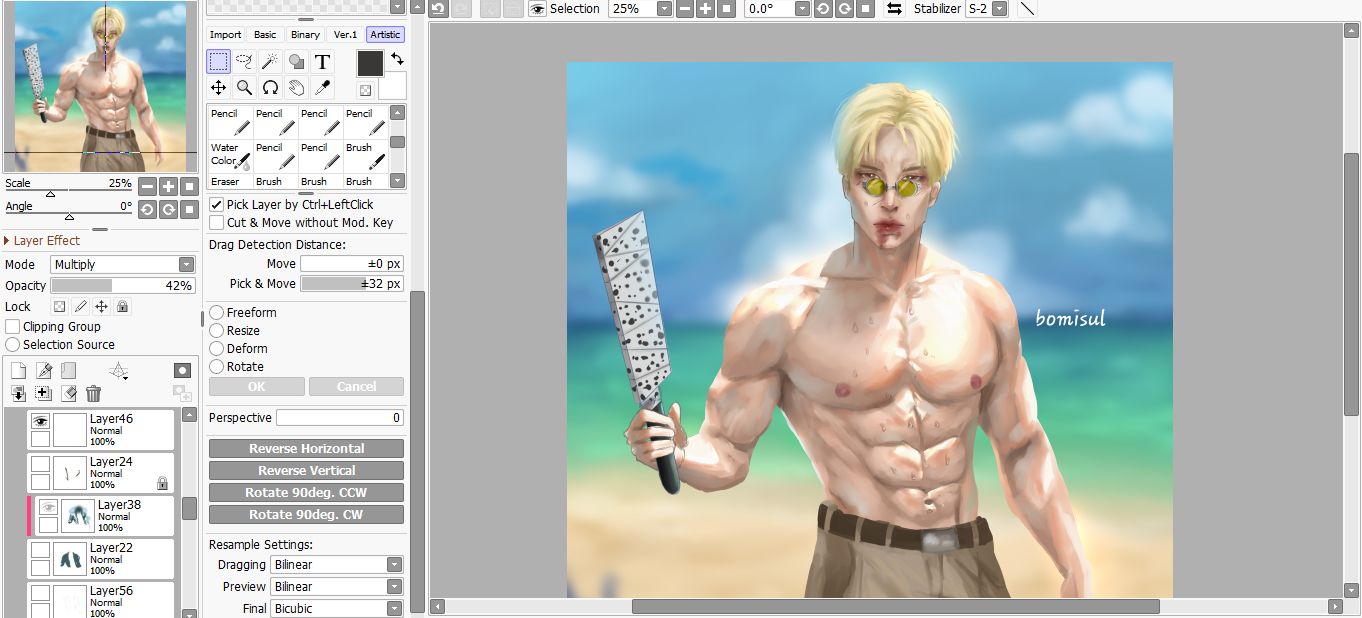Toggle visibility of Layer38
Image resolution: width=1362 pixels, height=618 pixels.
[48, 507]
